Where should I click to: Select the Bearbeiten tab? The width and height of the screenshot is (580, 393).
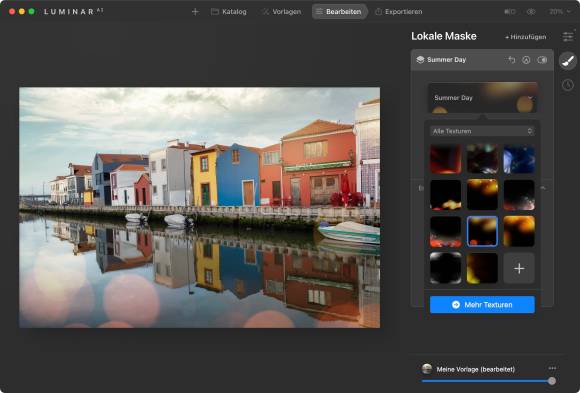[x=339, y=12]
